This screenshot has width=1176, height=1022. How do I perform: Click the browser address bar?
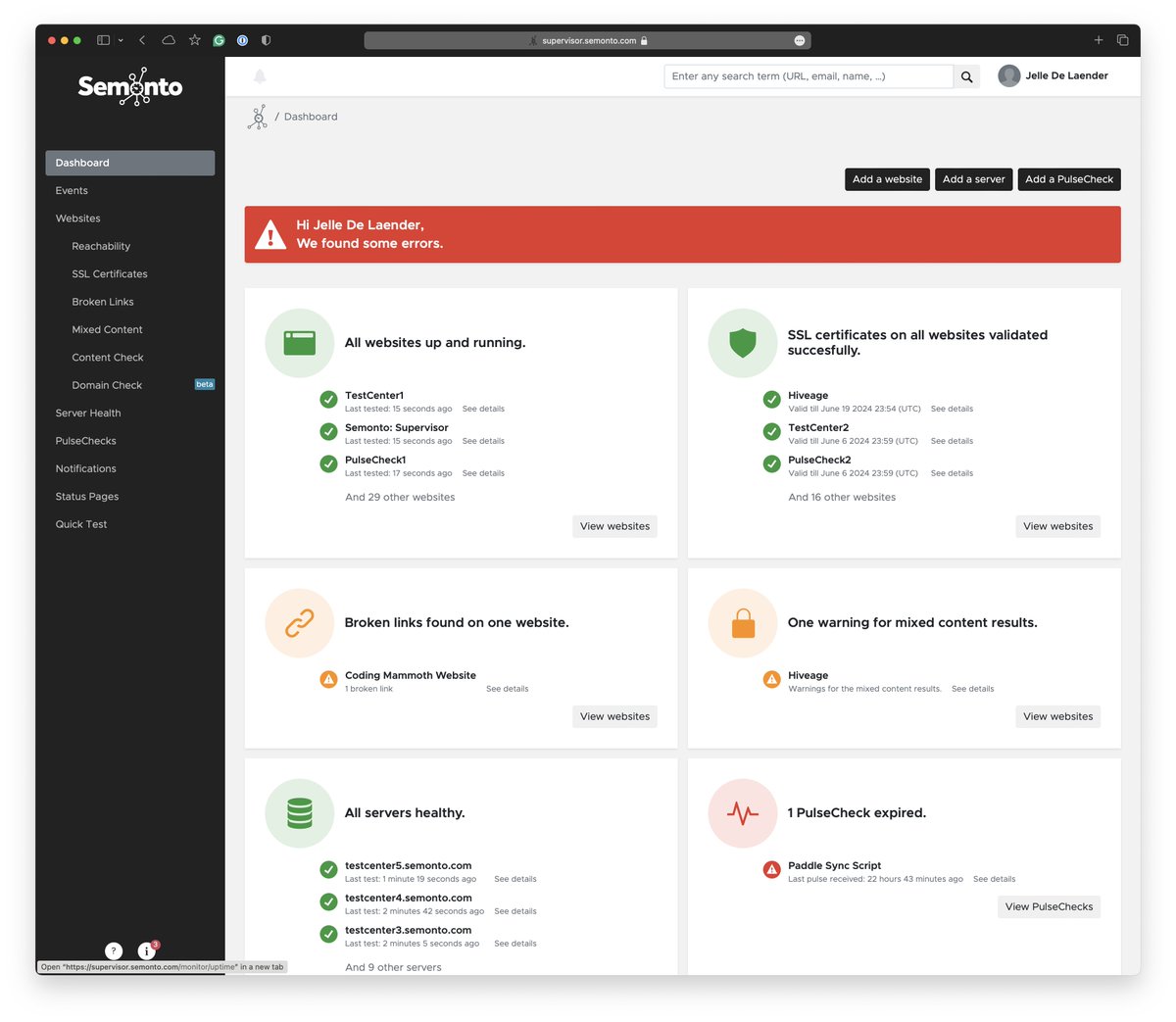click(x=587, y=40)
